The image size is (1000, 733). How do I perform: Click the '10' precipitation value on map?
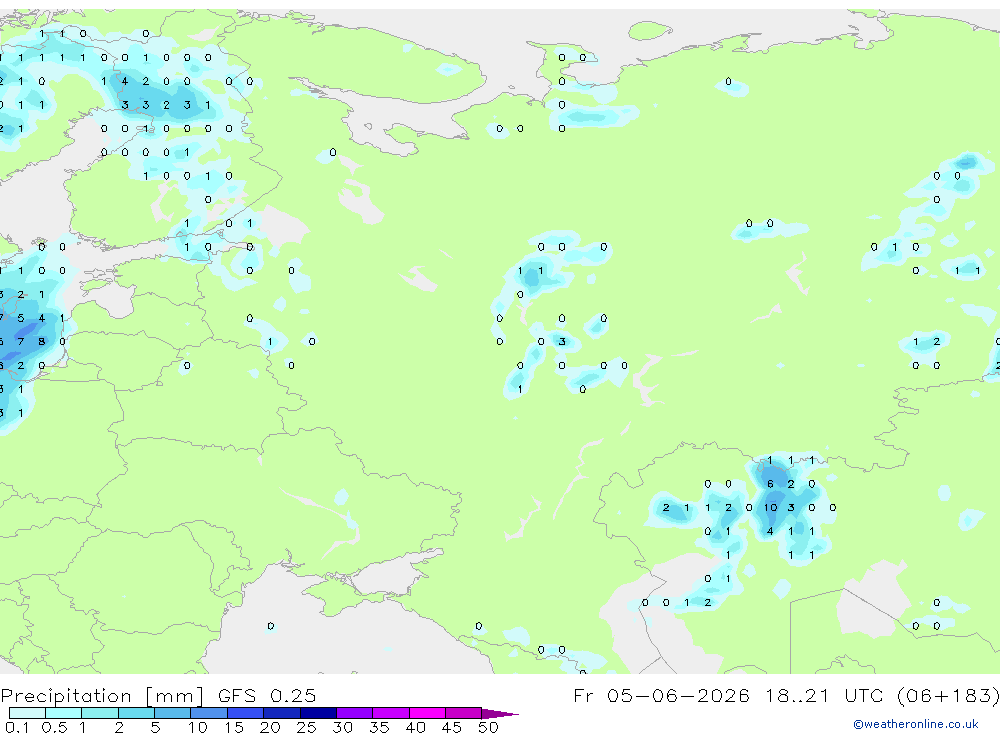coord(770,508)
